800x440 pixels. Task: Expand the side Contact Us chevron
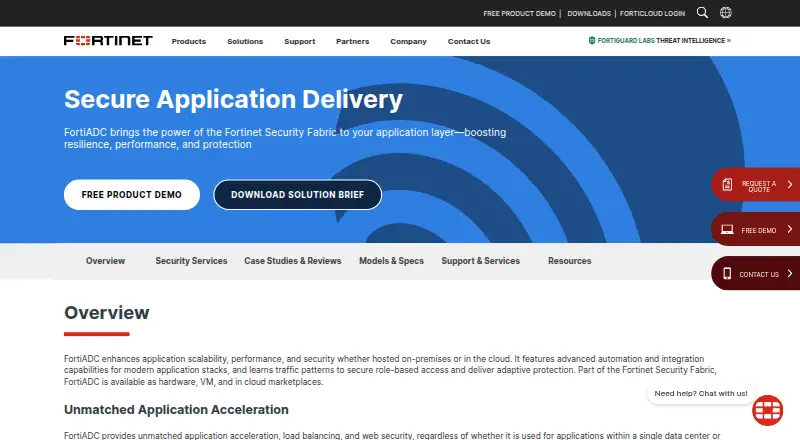pyautogui.click(x=789, y=274)
